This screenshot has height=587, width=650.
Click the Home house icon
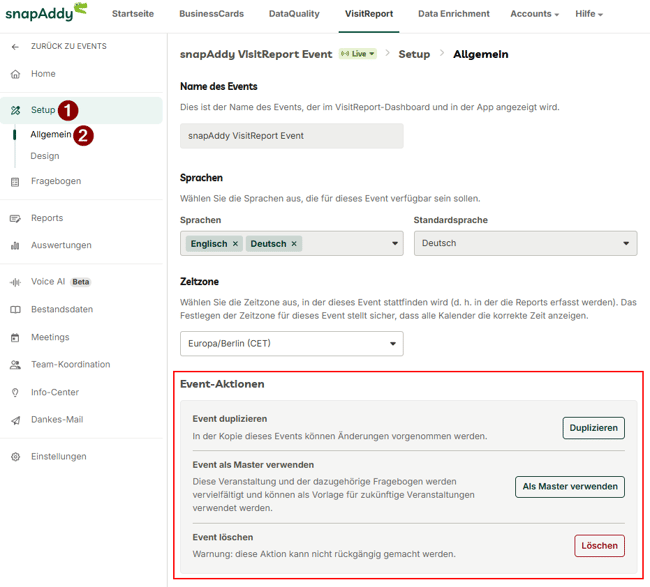15,74
